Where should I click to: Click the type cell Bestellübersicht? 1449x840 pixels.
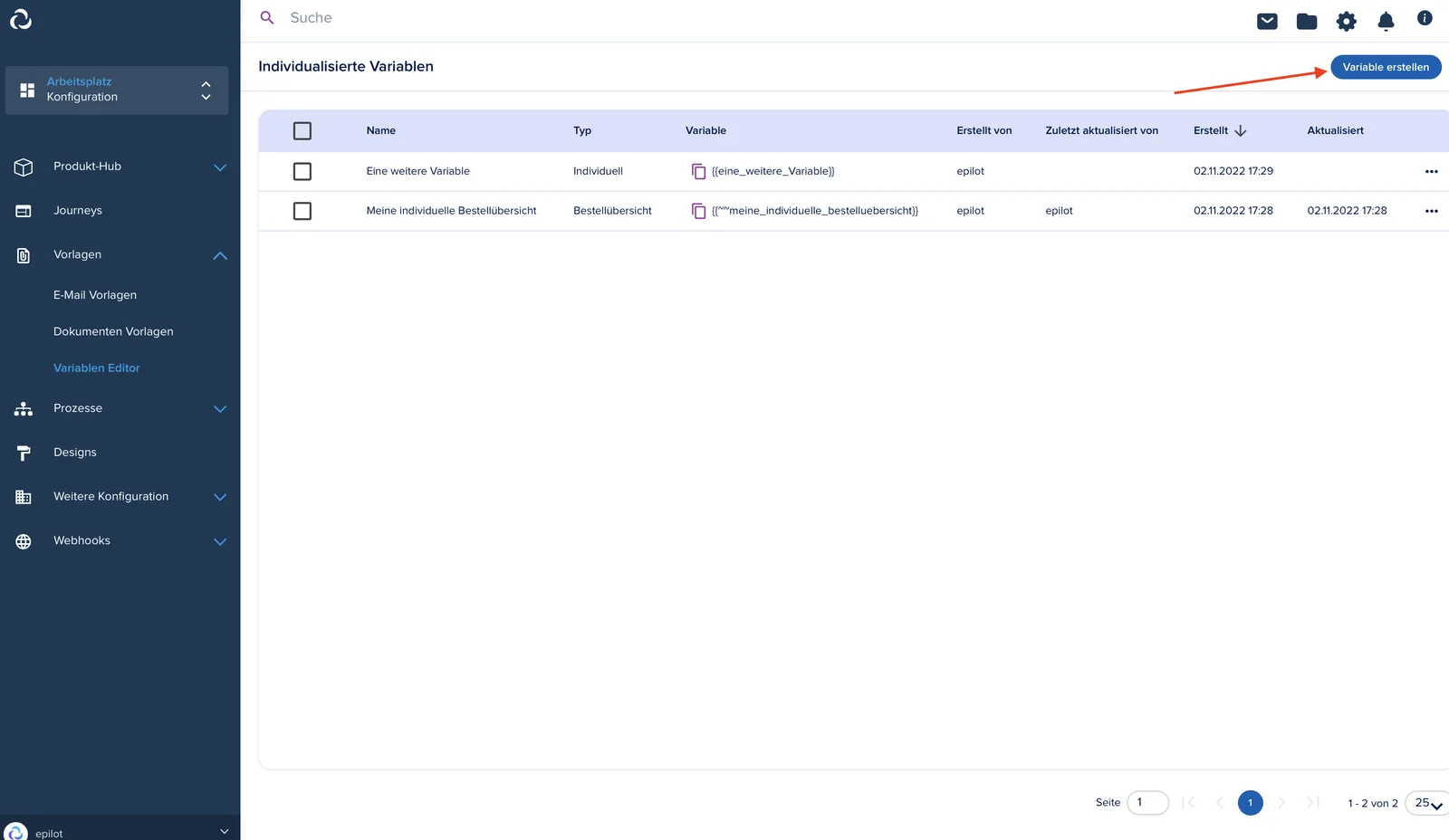click(612, 211)
